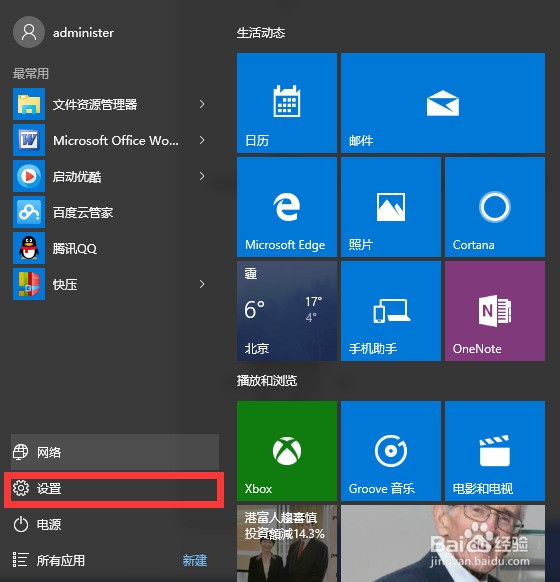
Task: Click the 播放和浏览 group heading
Action: pyautogui.click(x=267, y=381)
